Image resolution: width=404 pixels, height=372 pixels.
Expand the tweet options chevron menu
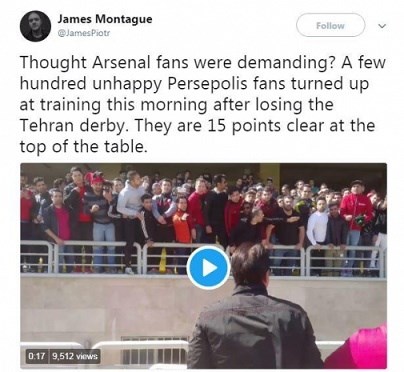pyautogui.click(x=383, y=26)
